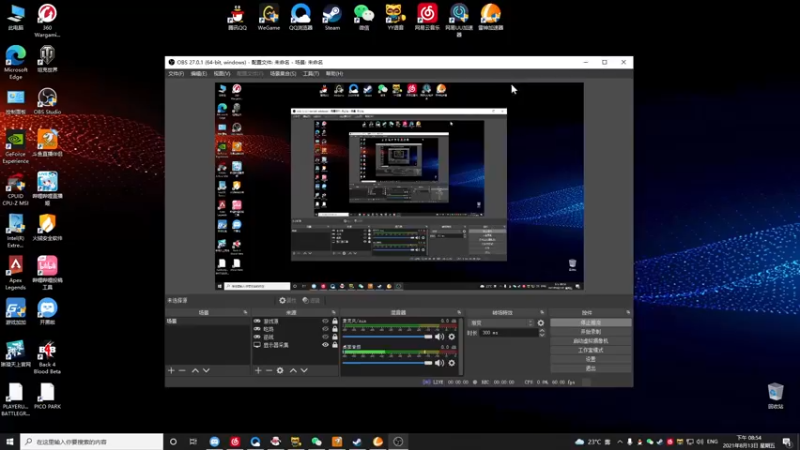Toggle lock of 显示器采集 source
Screen dimensions: 800x450
[335, 345]
